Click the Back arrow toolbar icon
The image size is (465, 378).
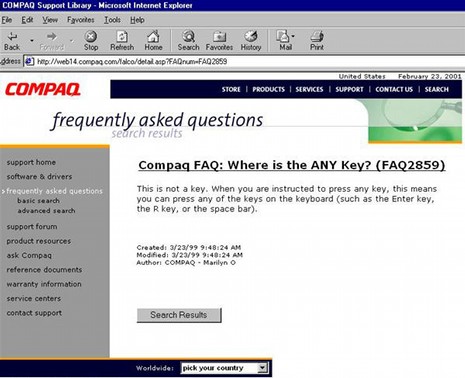12,36
